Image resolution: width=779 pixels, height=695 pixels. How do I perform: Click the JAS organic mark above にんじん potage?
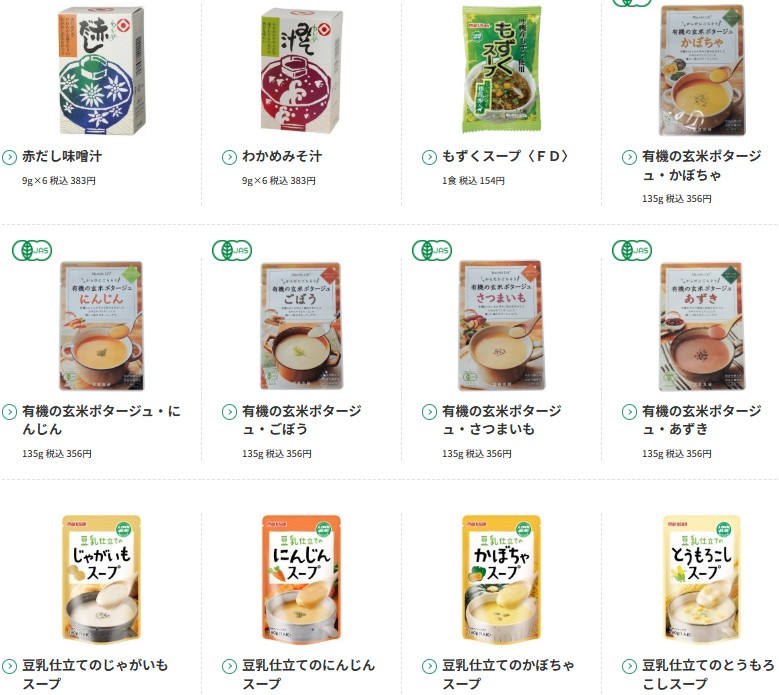click(32, 250)
